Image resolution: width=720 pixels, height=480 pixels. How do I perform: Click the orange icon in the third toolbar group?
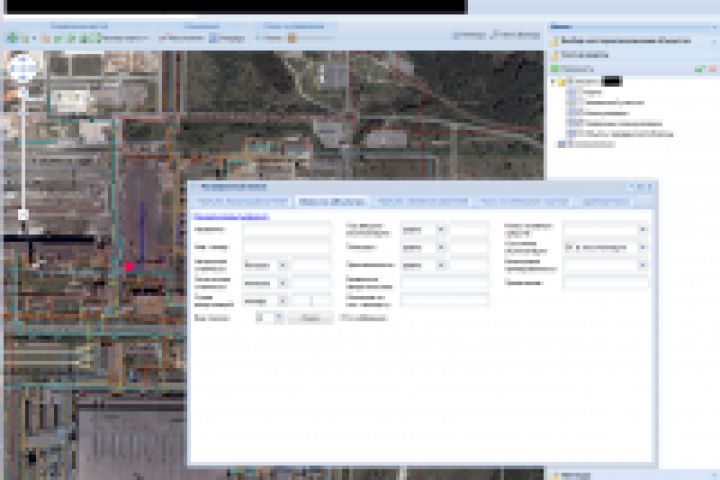click(291, 38)
